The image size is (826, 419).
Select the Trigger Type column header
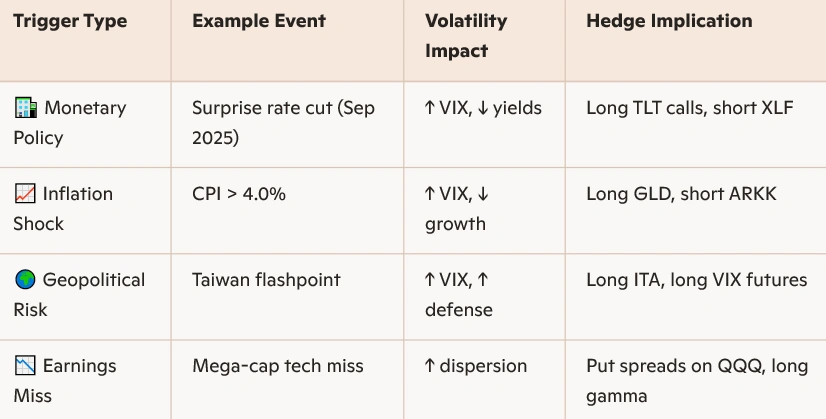70,21
